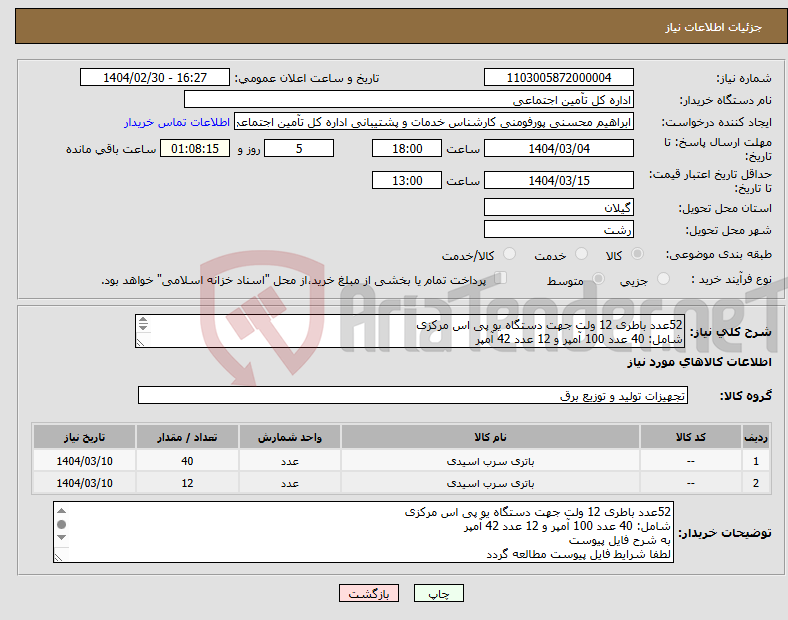788x620 pixels.
Task: Click the scroll up arrow in general description box
Action: click(x=143, y=319)
